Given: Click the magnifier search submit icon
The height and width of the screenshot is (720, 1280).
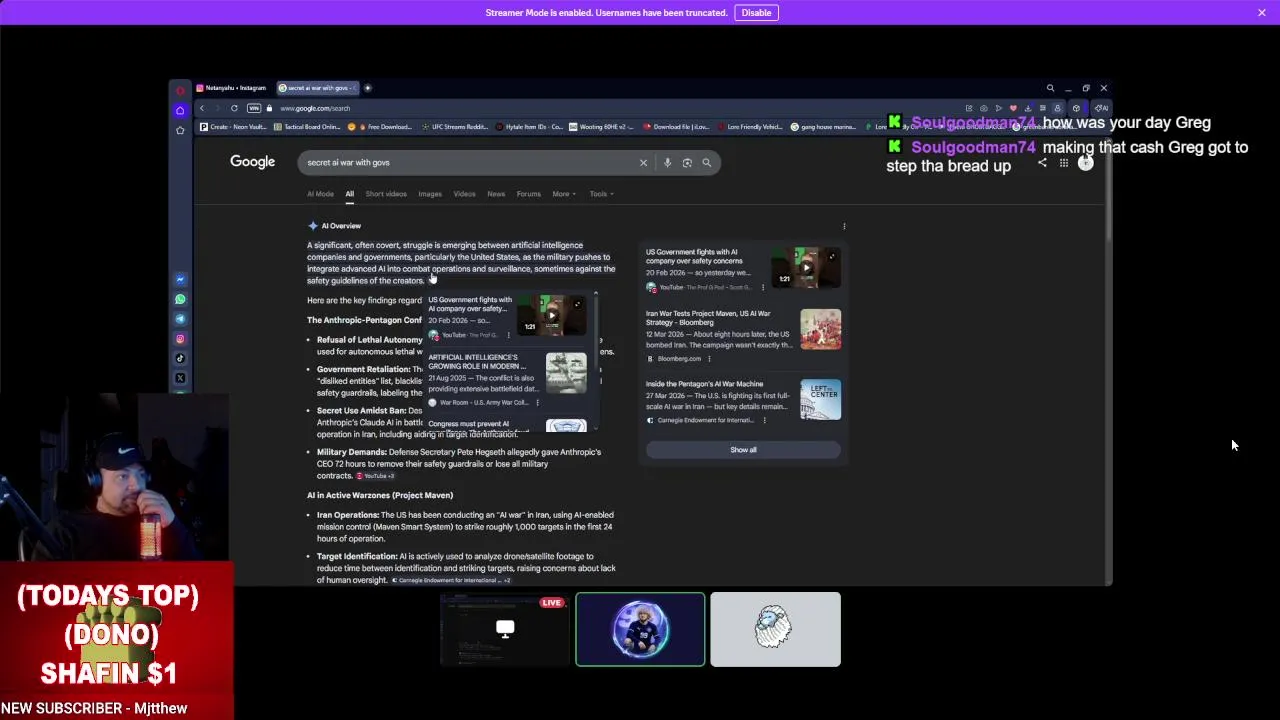Looking at the screenshot, I should [x=707, y=162].
